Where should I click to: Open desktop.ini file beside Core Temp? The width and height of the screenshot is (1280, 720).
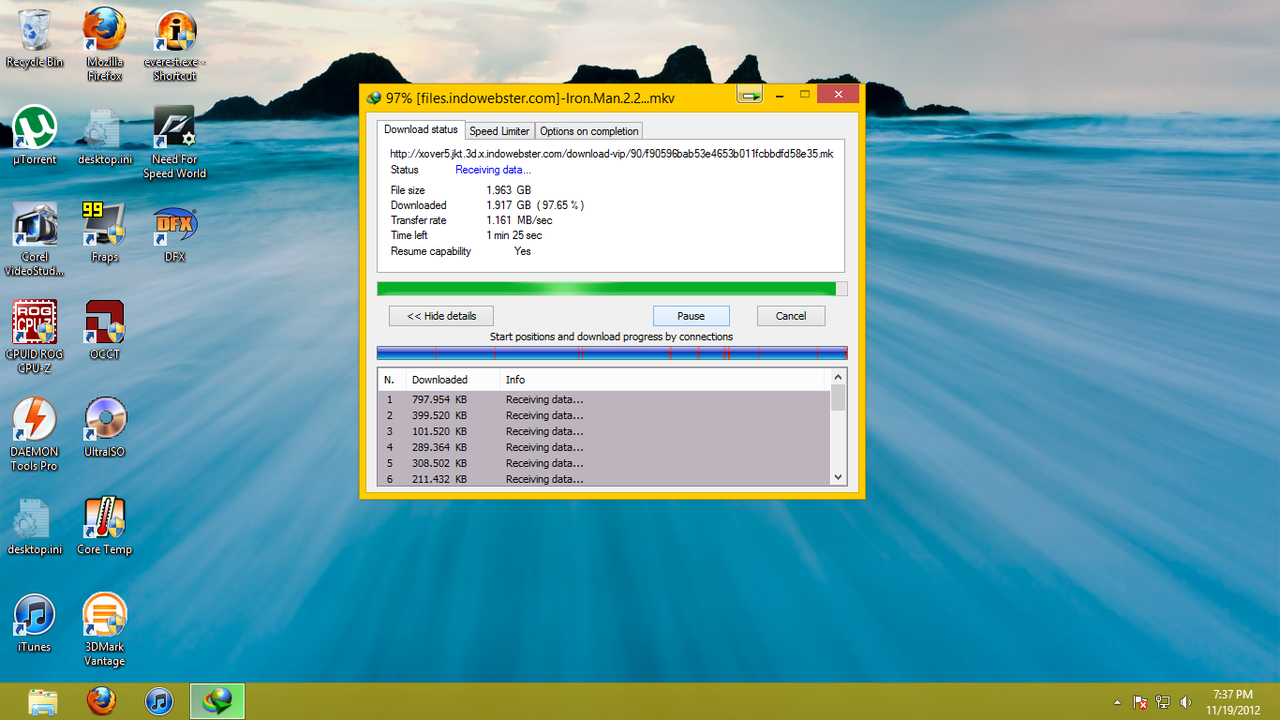tap(34, 525)
